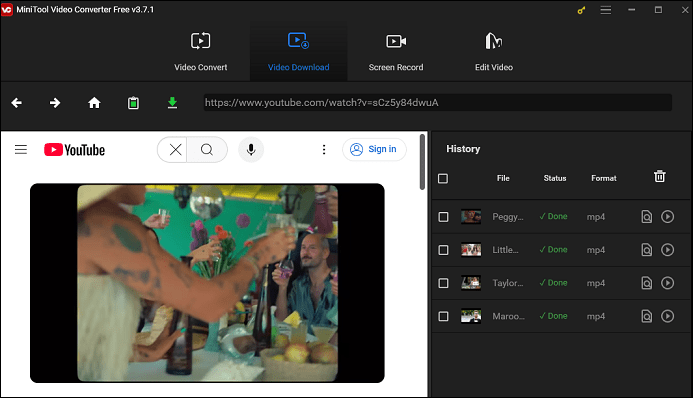The height and width of the screenshot is (398, 693).
Task: Toggle the select-all history checkbox
Action: coord(443,178)
